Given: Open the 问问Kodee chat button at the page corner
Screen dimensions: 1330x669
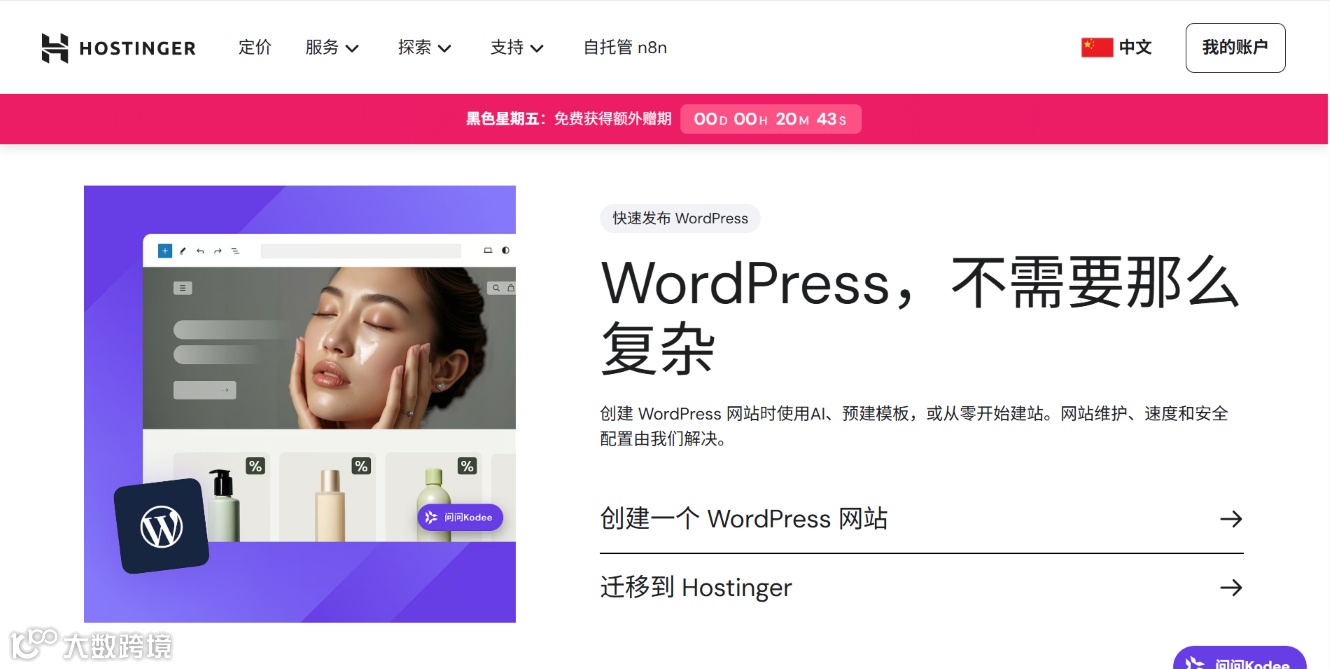Looking at the screenshot, I should tap(1240, 660).
